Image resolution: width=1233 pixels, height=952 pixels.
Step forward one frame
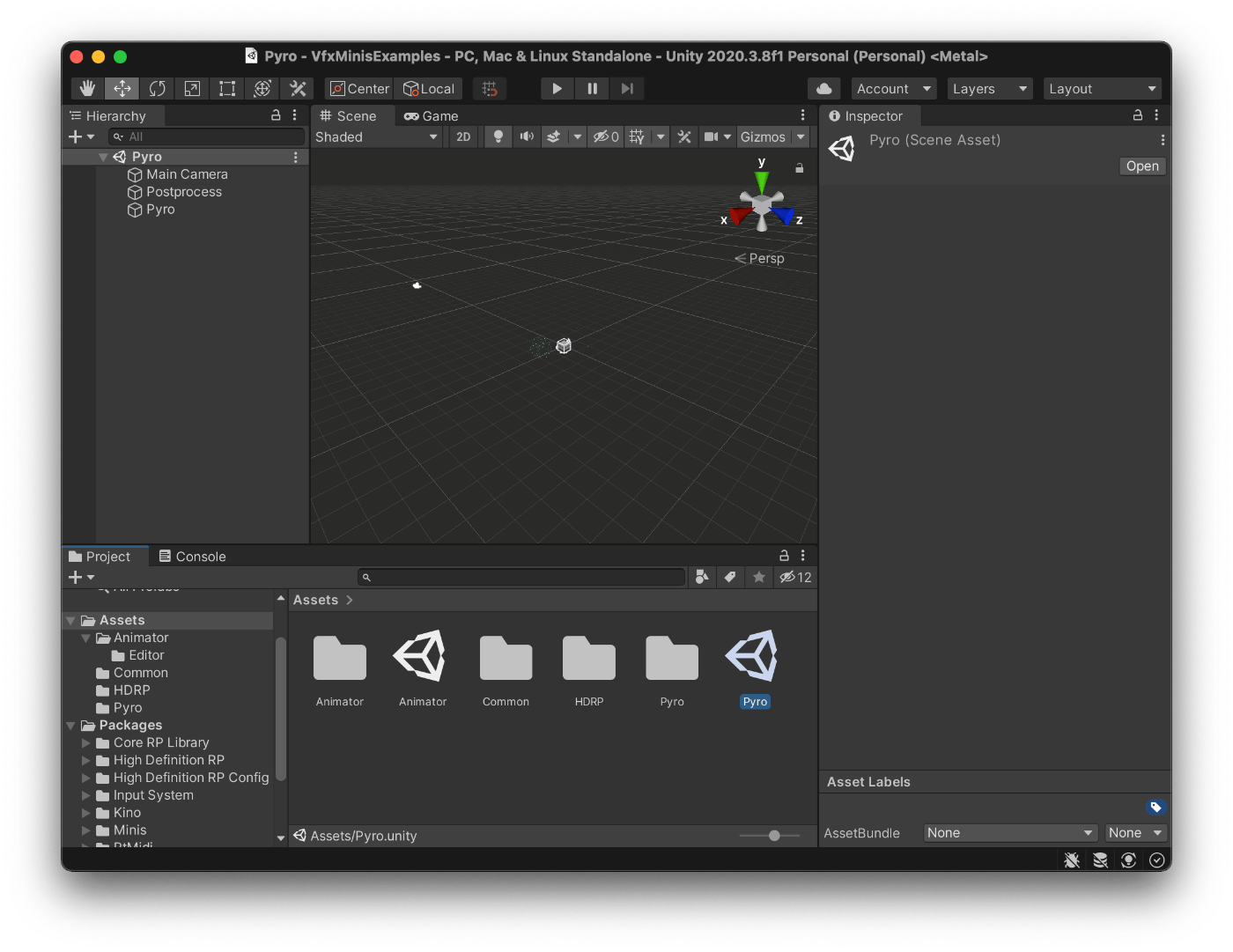(x=627, y=88)
